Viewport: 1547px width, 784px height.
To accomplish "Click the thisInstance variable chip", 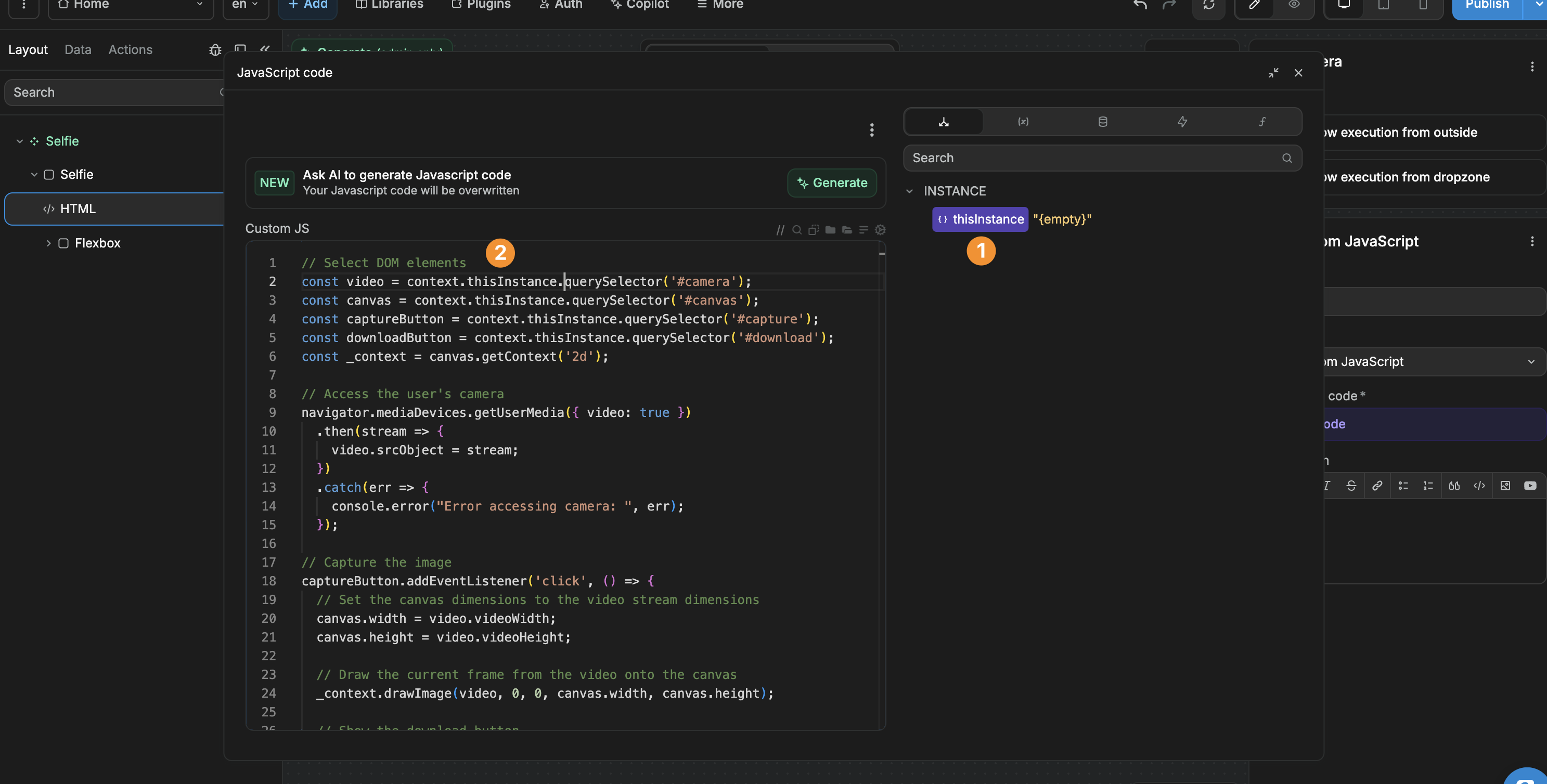I will coord(979,219).
